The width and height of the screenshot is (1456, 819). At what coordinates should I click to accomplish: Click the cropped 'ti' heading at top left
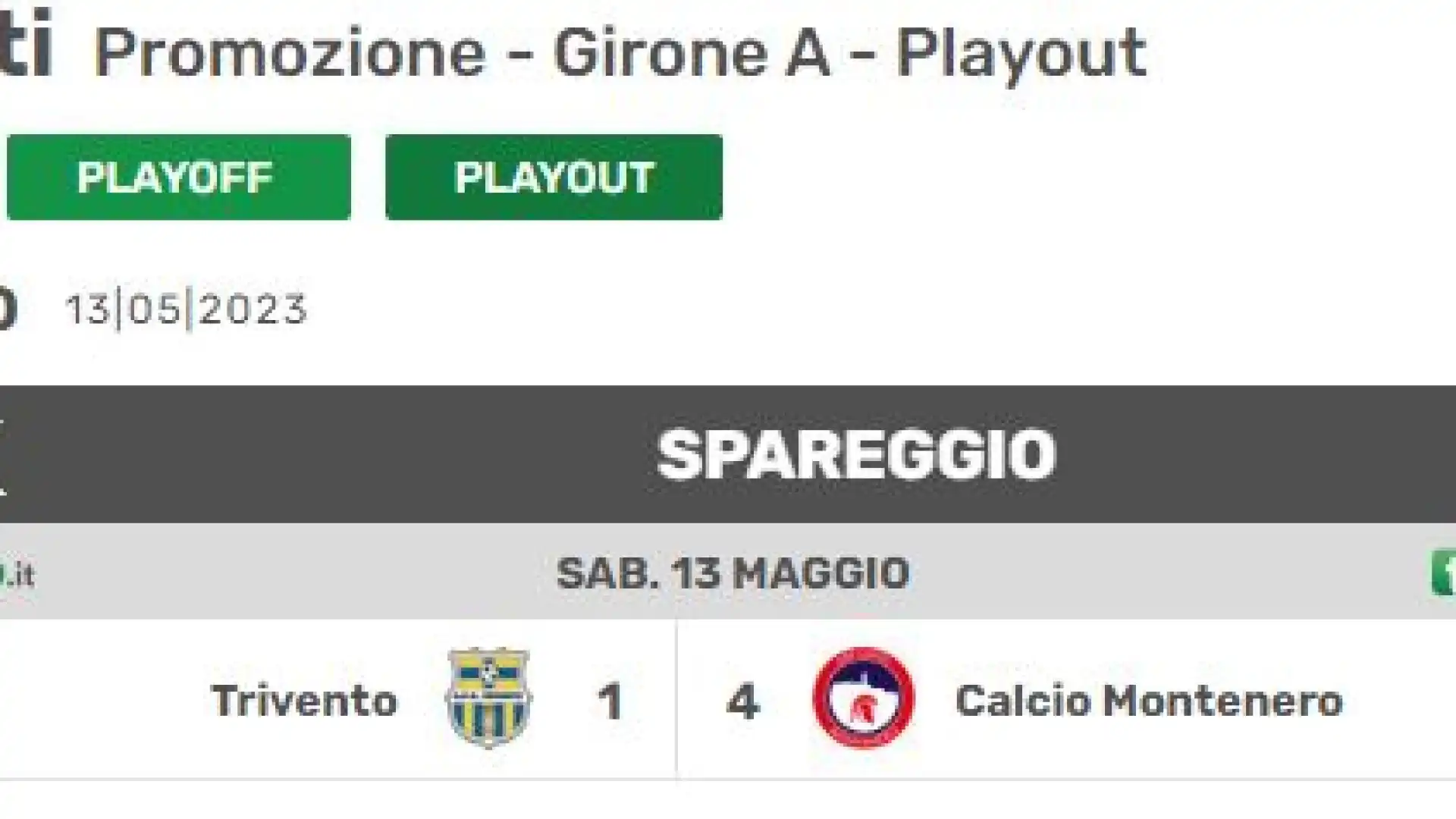click(25, 44)
